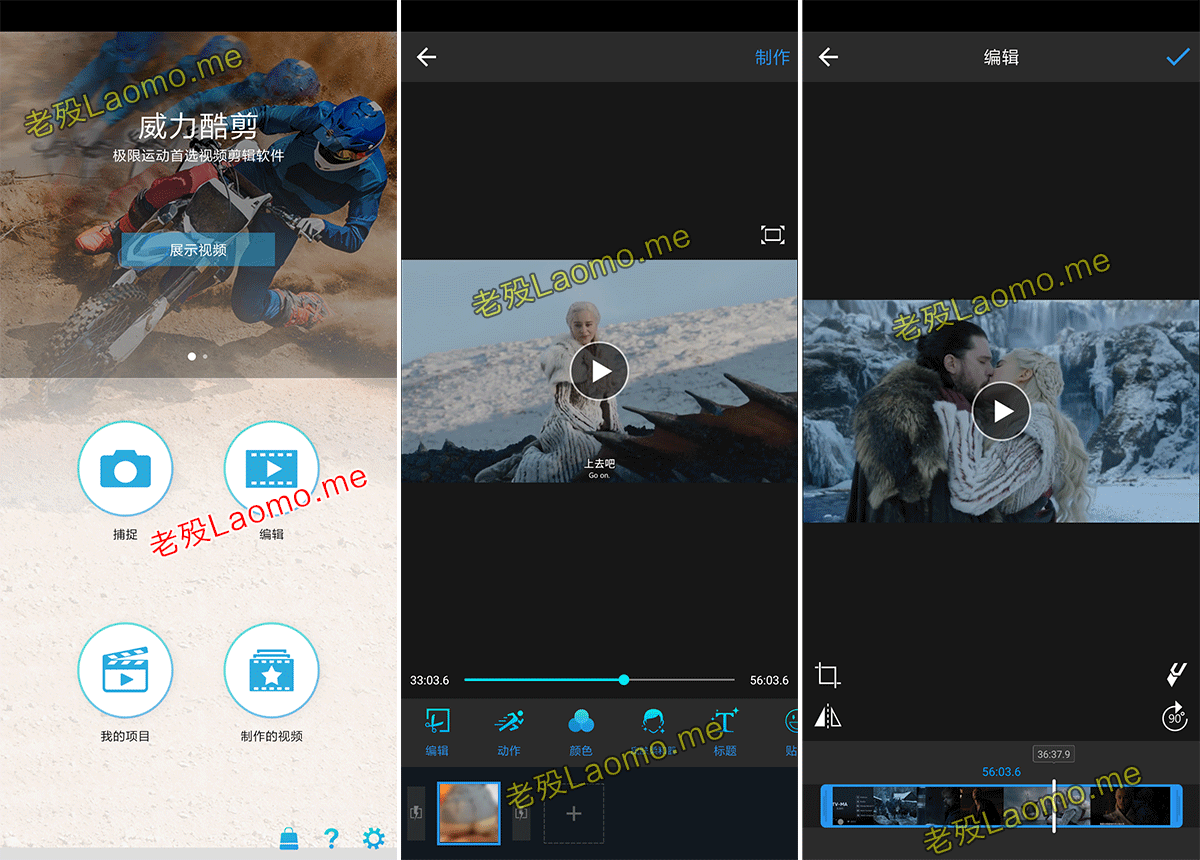Open the 颜色 color circles tool
Screen dimensions: 1200x860
[x=581, y=732]
